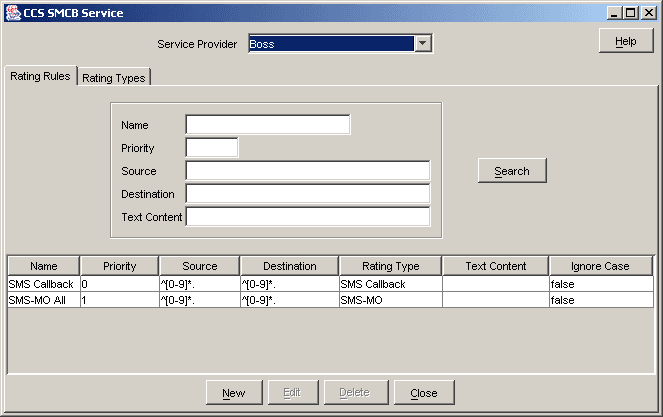Select Destination cell in SMS-MO All row
663x417 pixels.
tap(290, 300)
